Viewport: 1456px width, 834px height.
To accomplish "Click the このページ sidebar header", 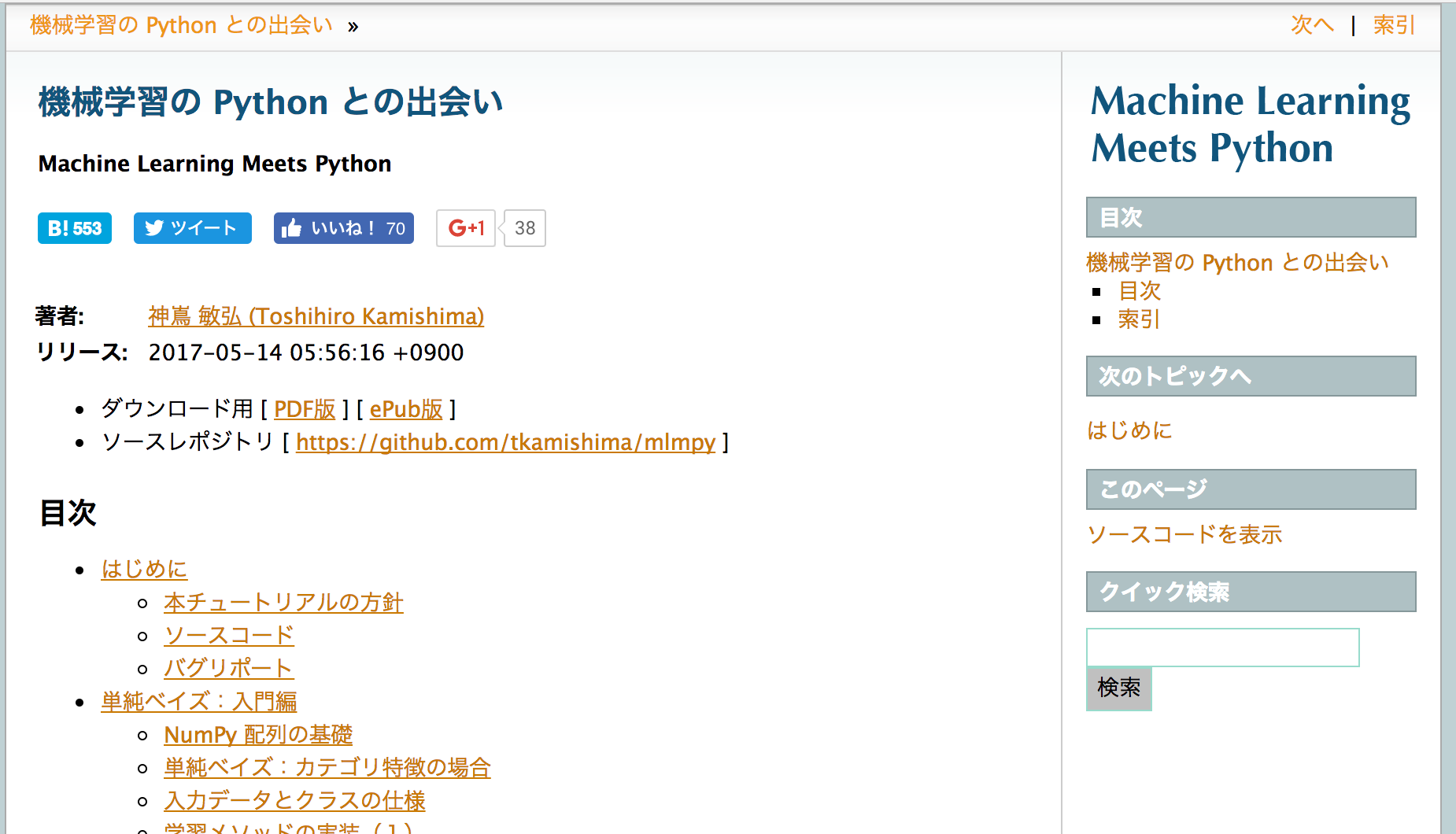I will [1251, 489].
